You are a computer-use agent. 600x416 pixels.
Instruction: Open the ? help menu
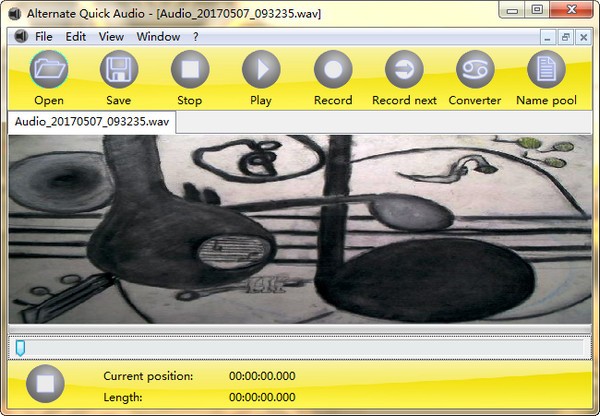pyautogui.click(x=196, y=37)
